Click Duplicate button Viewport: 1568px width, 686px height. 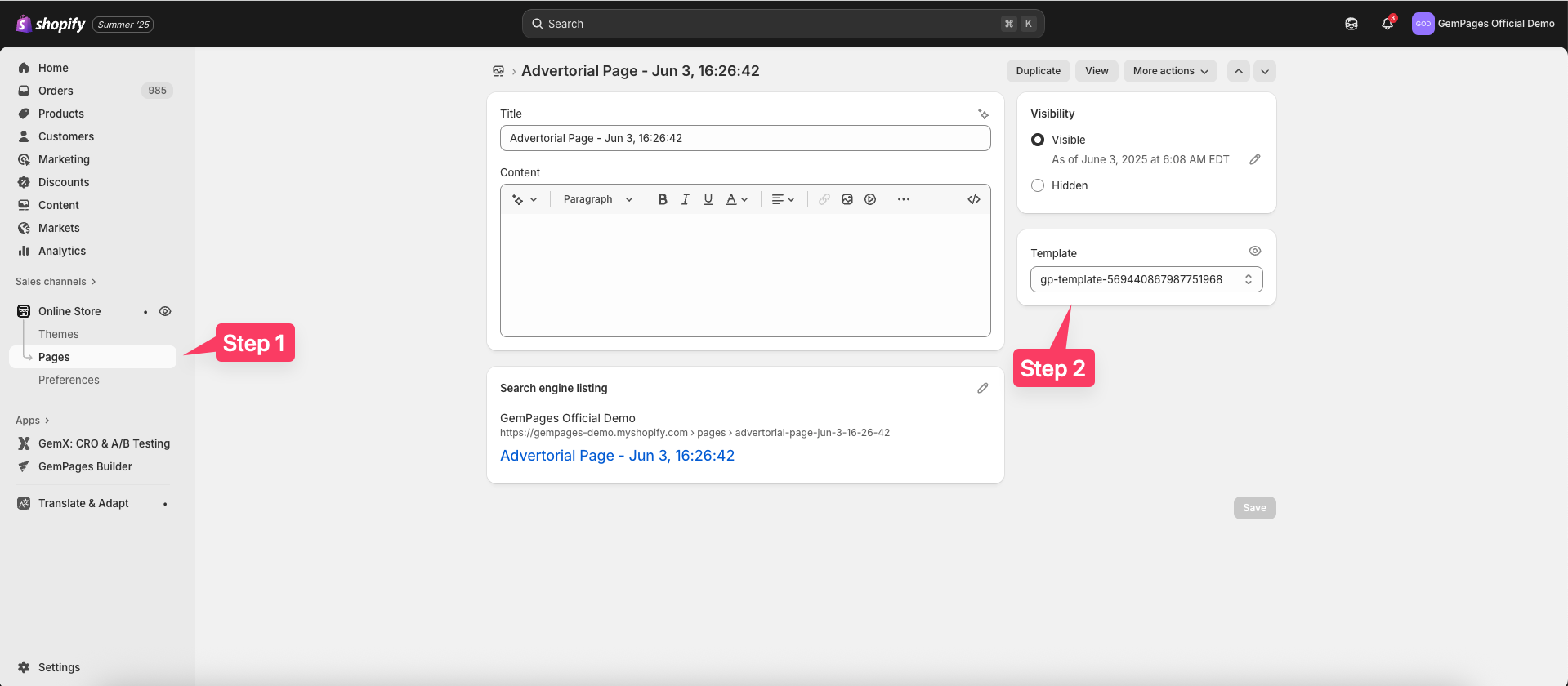pyautogui.click(x=1038, y=71)
